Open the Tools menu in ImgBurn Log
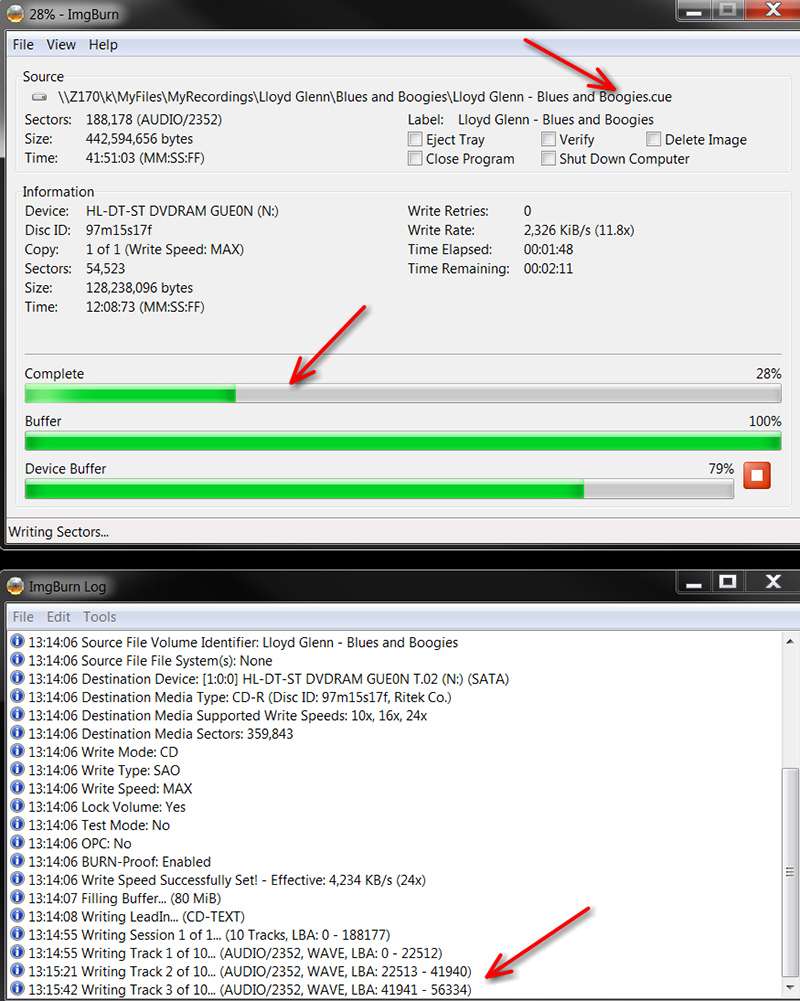The image size is (800, 1001). pos(100,617)
